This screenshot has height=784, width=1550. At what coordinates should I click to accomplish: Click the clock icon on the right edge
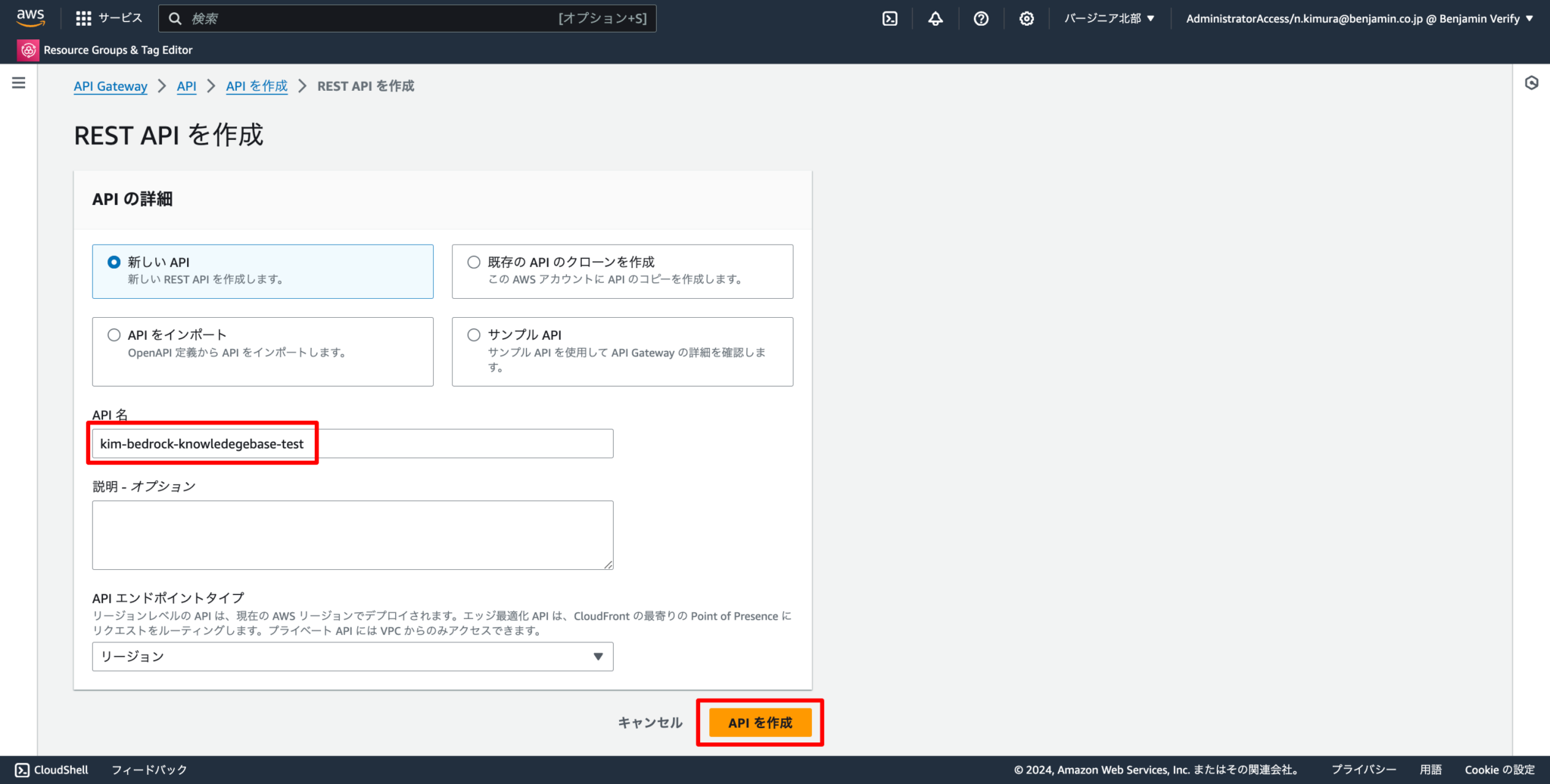1532,83
